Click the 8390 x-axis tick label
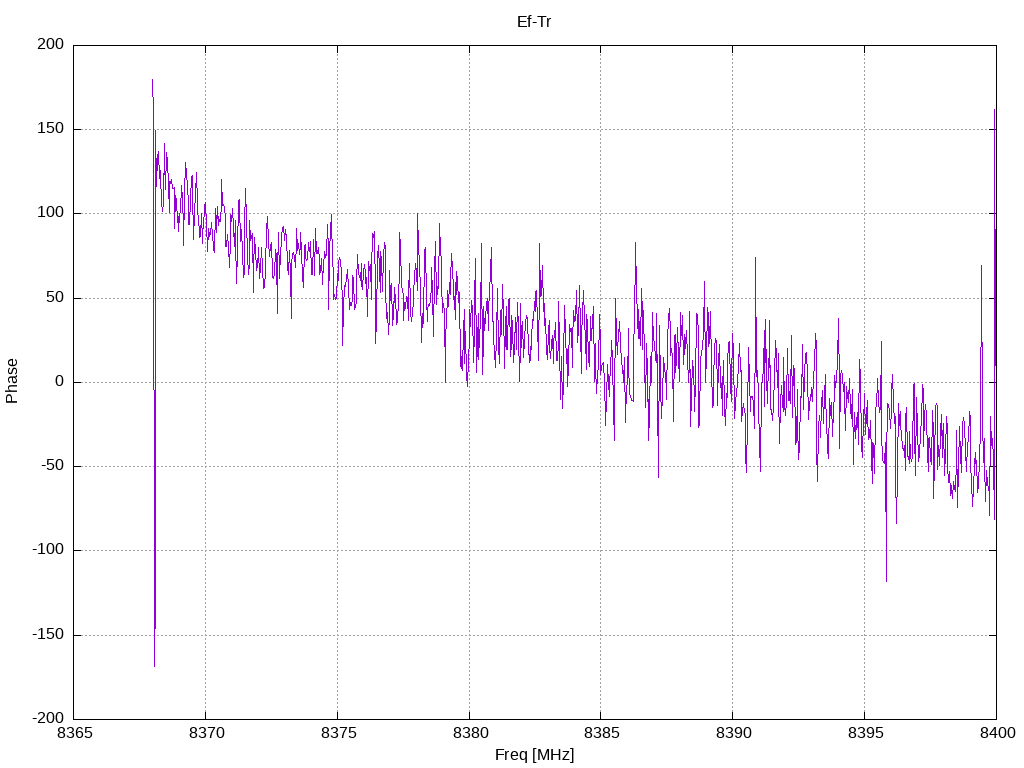The height and width of the screenshot is (768, 1024). pyautogui.click(x=733, y=733)
